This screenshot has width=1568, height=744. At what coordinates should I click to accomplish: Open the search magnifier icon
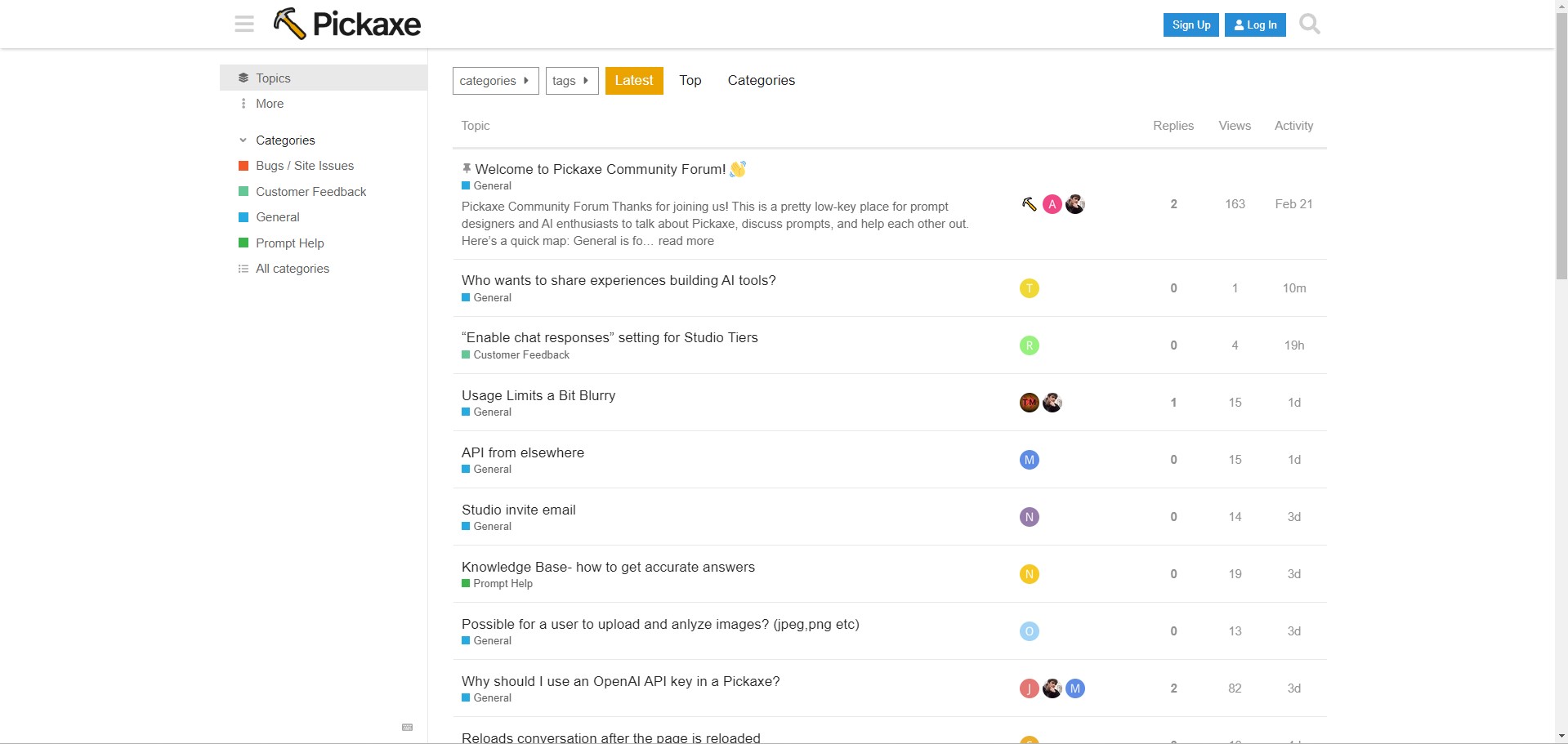pos(1309,25)
